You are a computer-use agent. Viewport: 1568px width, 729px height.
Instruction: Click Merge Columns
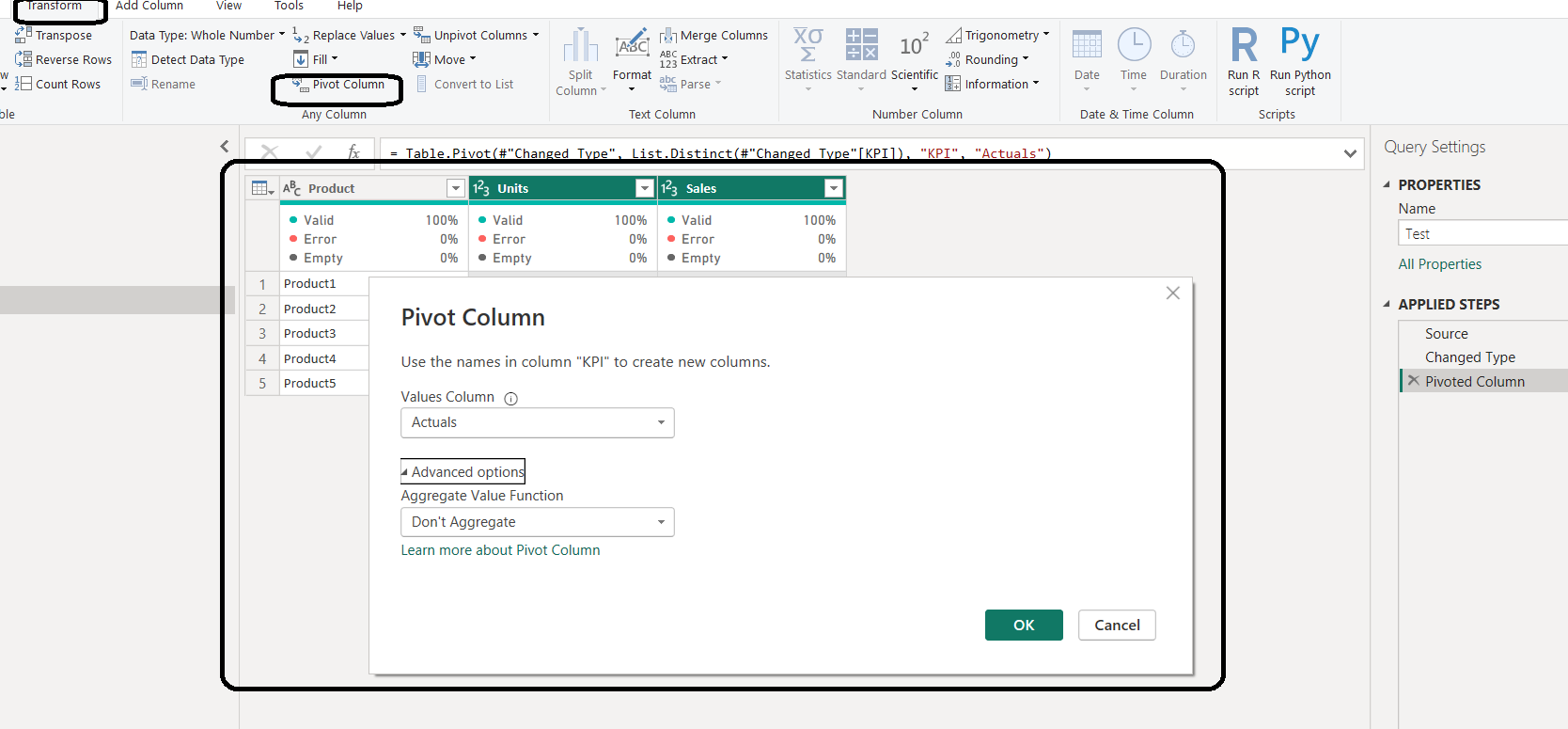click(x=713, y=35)
